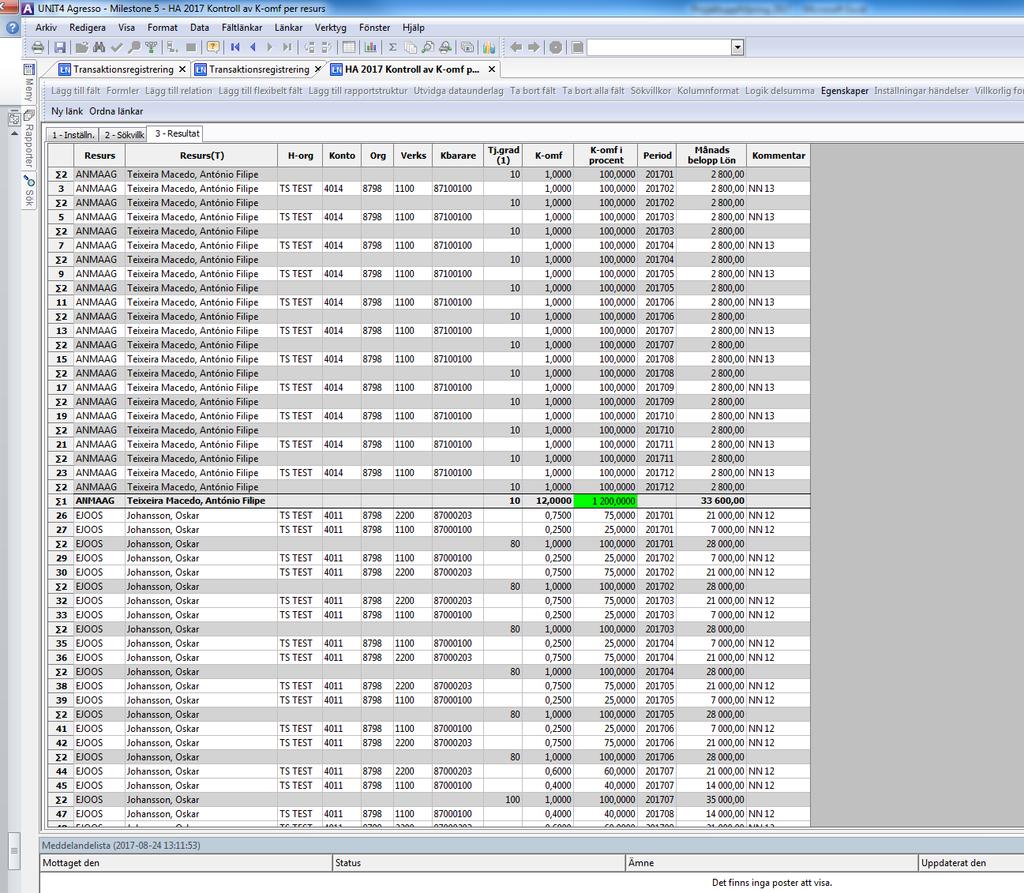The height and width of the screenshot is (893, 1024).
Task: Click the table grid view icon
Action: click(x=349, y=47)
